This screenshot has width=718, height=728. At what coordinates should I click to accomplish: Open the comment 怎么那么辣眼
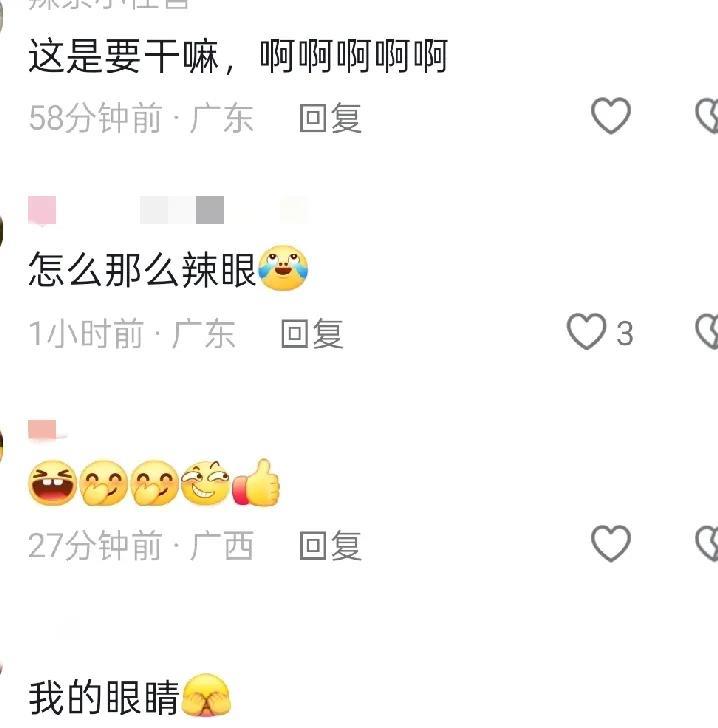point(168,269)
